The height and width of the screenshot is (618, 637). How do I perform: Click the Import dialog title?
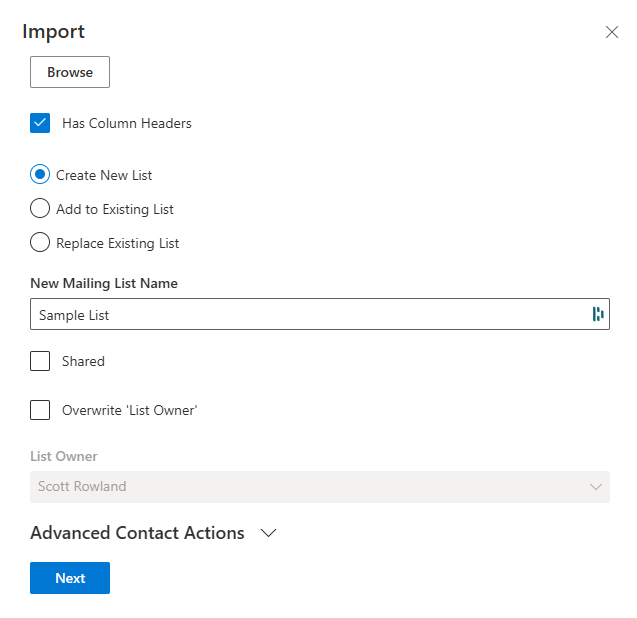point(53,31)
